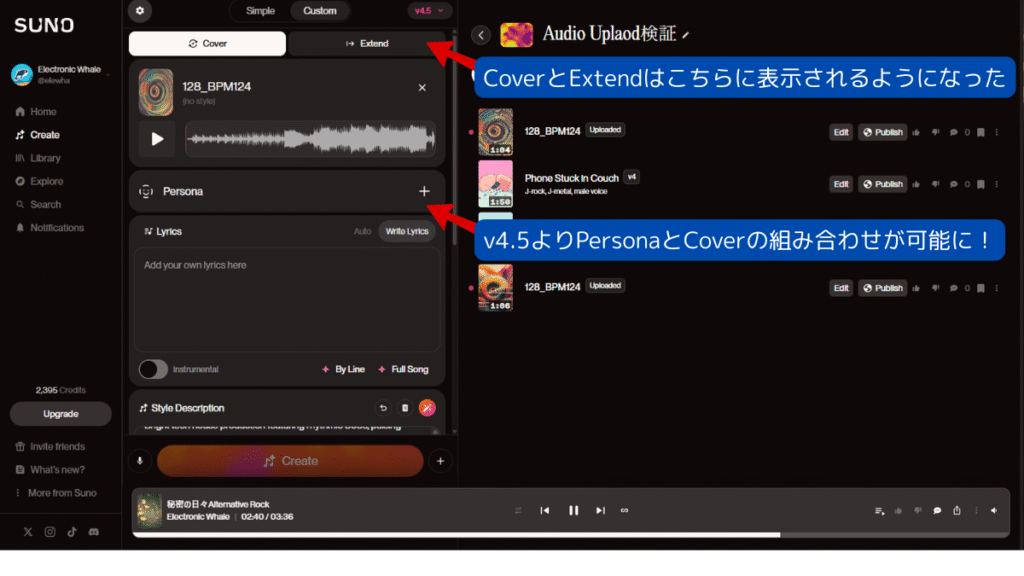Remove the uploaded 128_BPM124 clip from panel
Image resolution: width=1024 pixels, height=576 pixels.
pyautogui.click(x=422, y=88)
